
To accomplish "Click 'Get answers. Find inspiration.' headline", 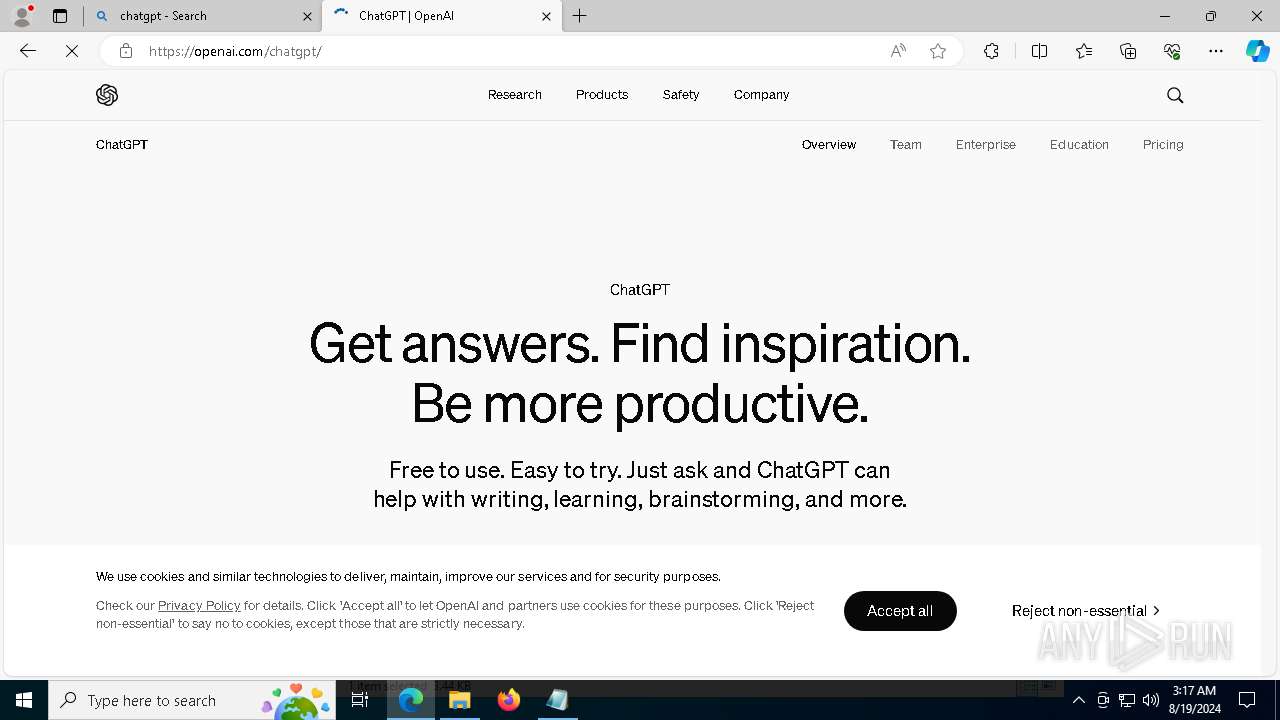I will pyautogui.click(x=640, y=344).
